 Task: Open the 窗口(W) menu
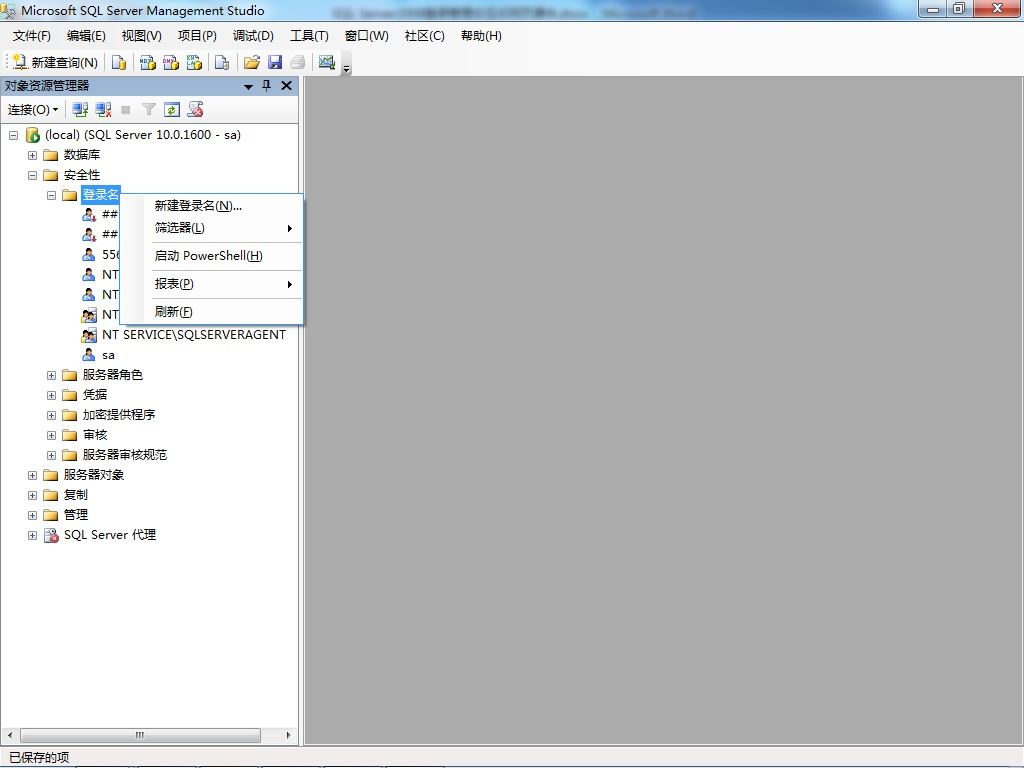click(x=366, y=36)
